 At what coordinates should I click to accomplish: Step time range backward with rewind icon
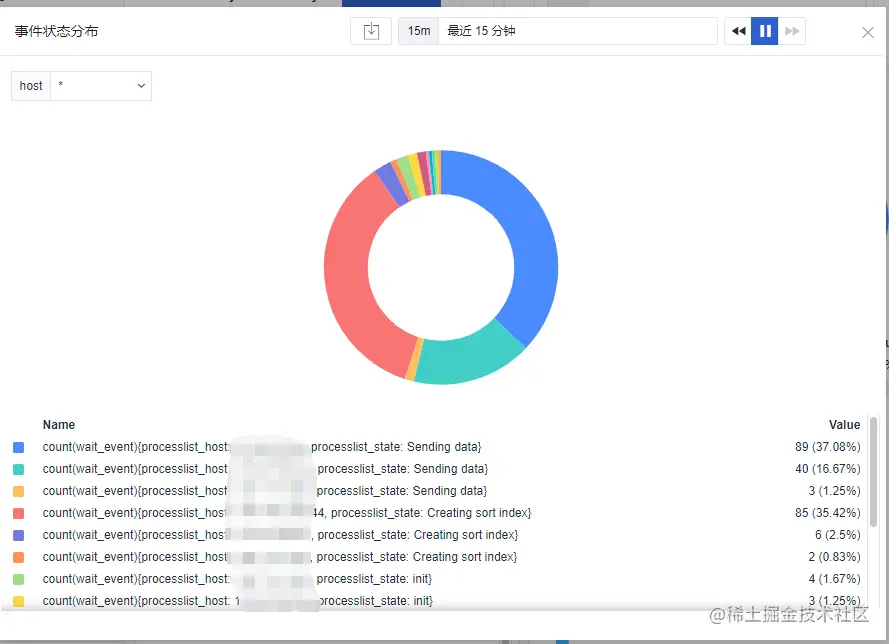coord(738,31)
